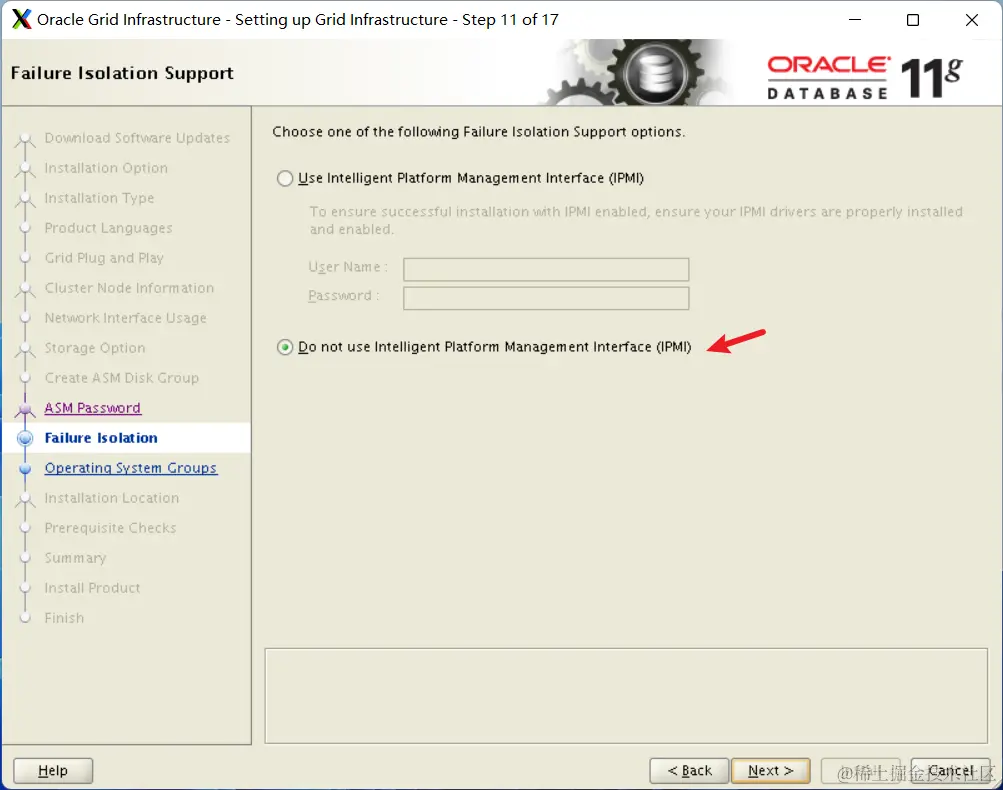The image size is (1003, 790).
Task: Click Install Product step text
Action: click(x=92, y=589)
